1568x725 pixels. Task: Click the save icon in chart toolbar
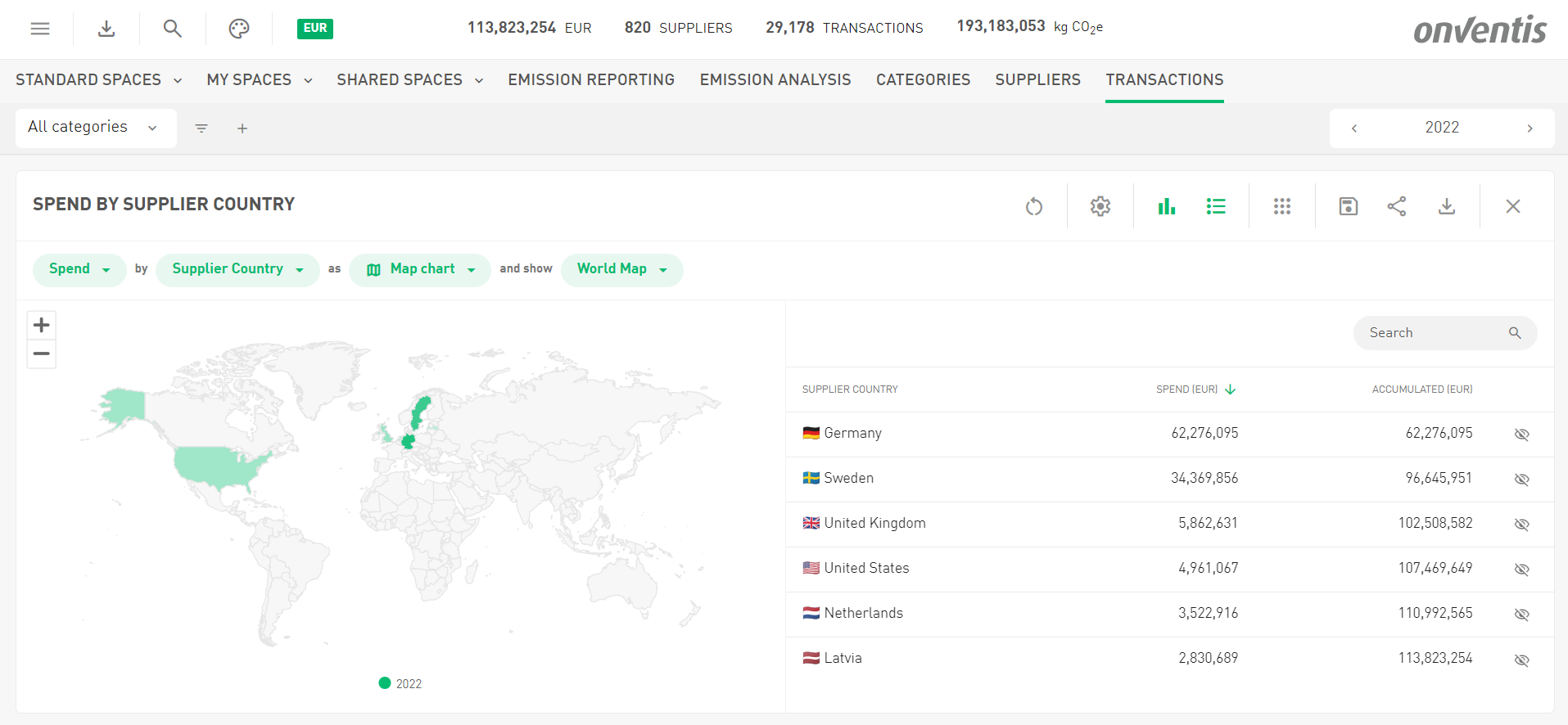pyautogui.click(x=1348, y=206)
